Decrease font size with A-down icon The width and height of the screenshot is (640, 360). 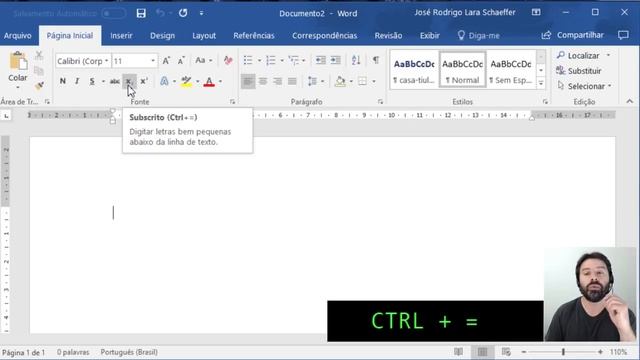tap(181, 61)
